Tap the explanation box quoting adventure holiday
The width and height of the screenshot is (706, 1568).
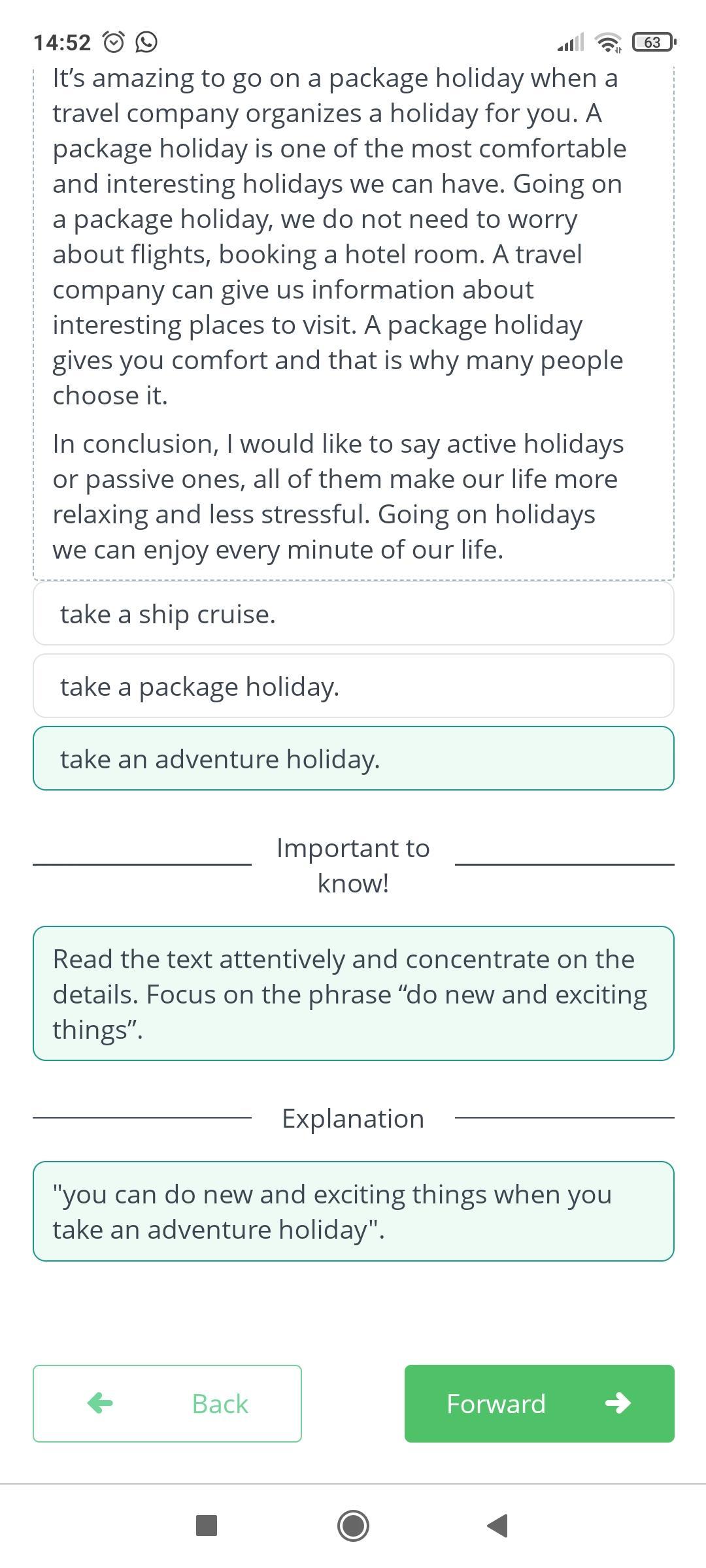(x=354, y=1211)
